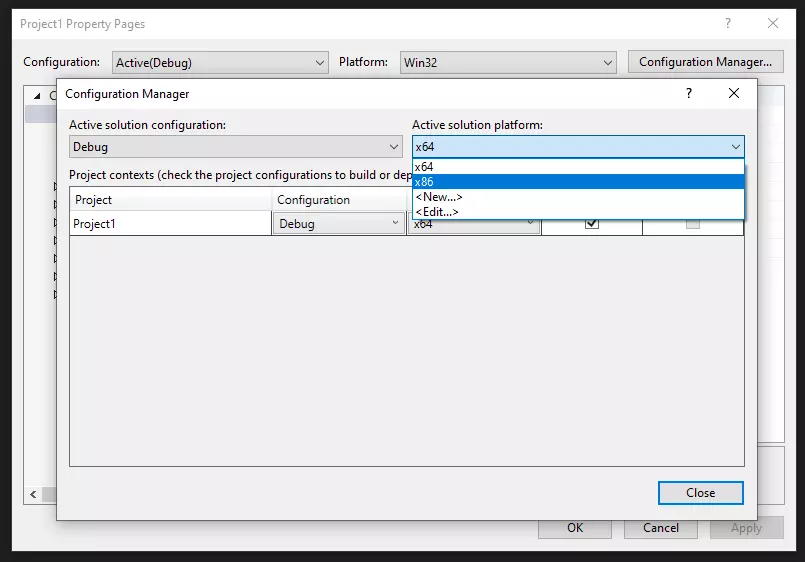Click Cancel in Property Pages

(x=661, y=528)
